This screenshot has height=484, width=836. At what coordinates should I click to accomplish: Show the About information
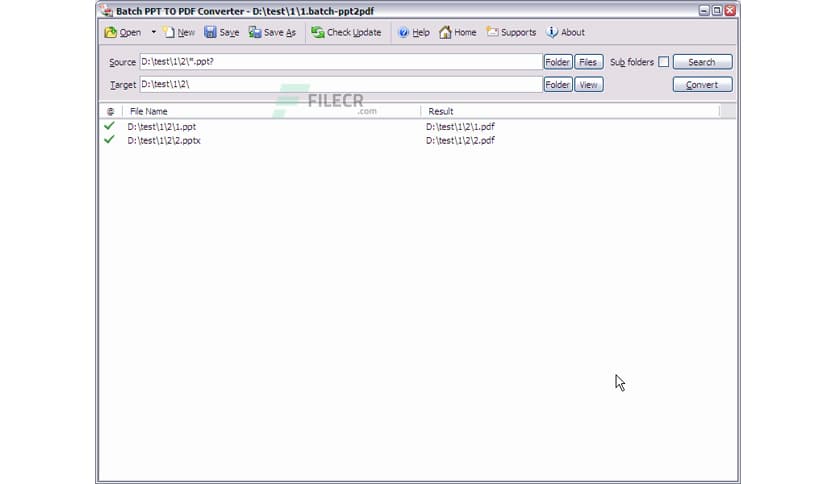[x=566, y=33]
